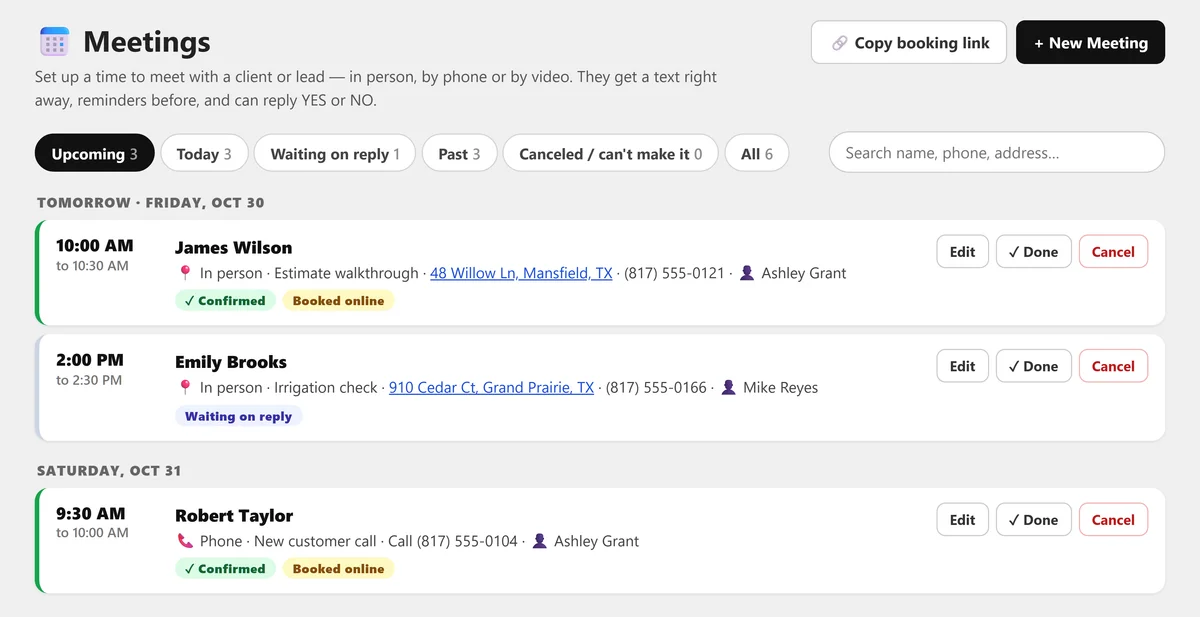Click the Call (817) 555-0104 text
The image size is (1200, 617).
(x=453, y=541)
